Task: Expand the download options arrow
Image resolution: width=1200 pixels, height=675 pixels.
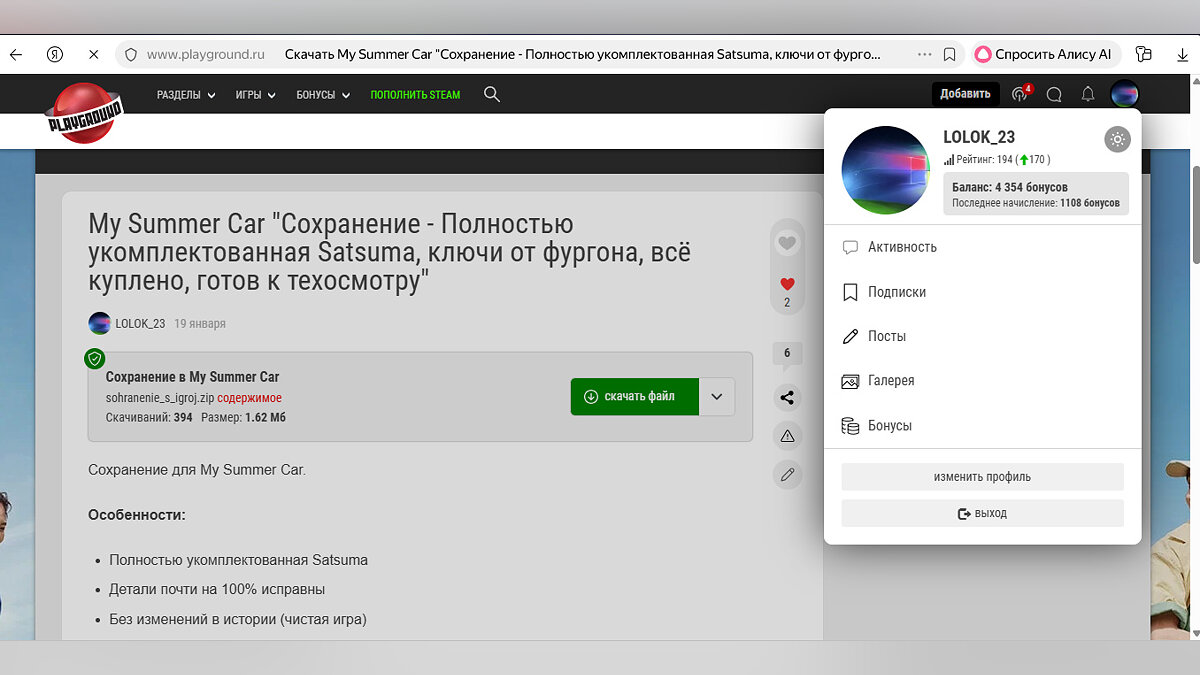Action: tap(717, 396)
